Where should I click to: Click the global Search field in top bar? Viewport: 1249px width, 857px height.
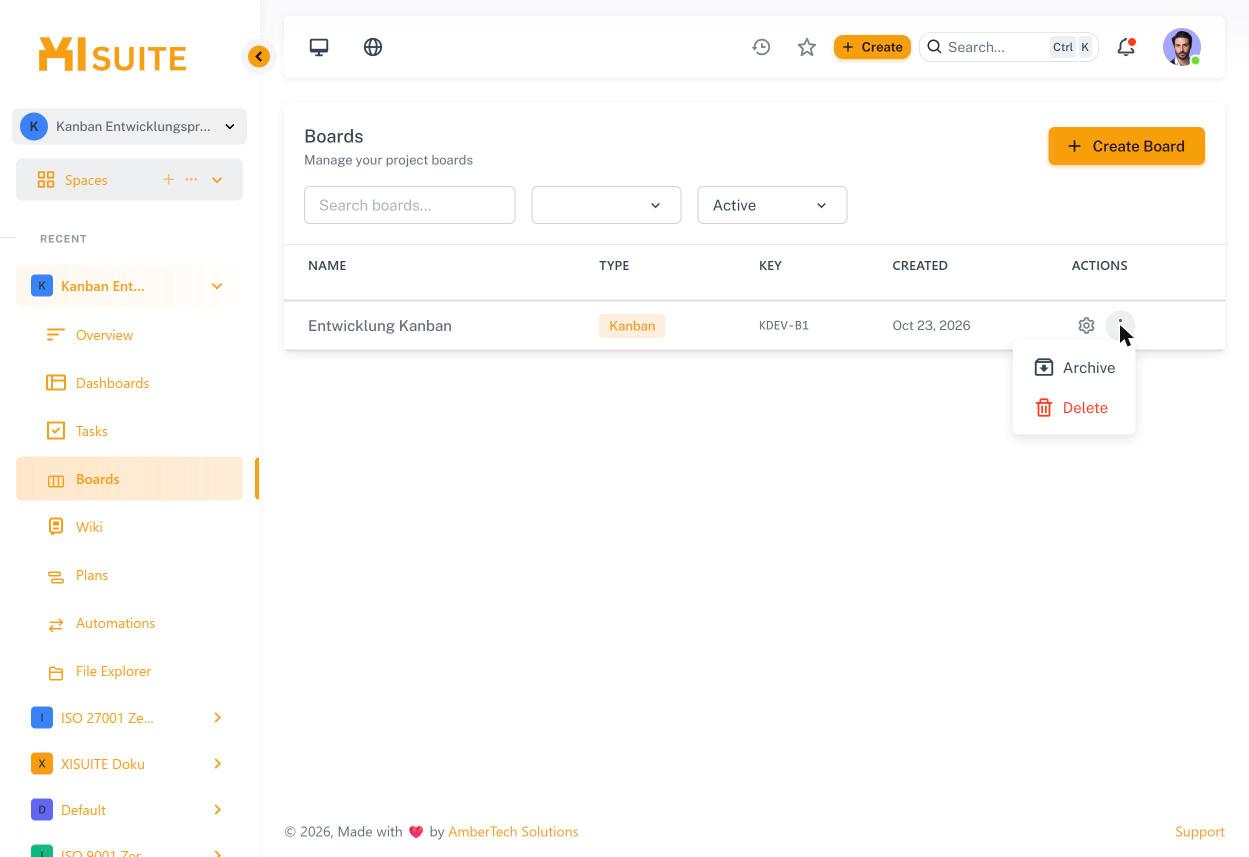tap(1008, 47)
